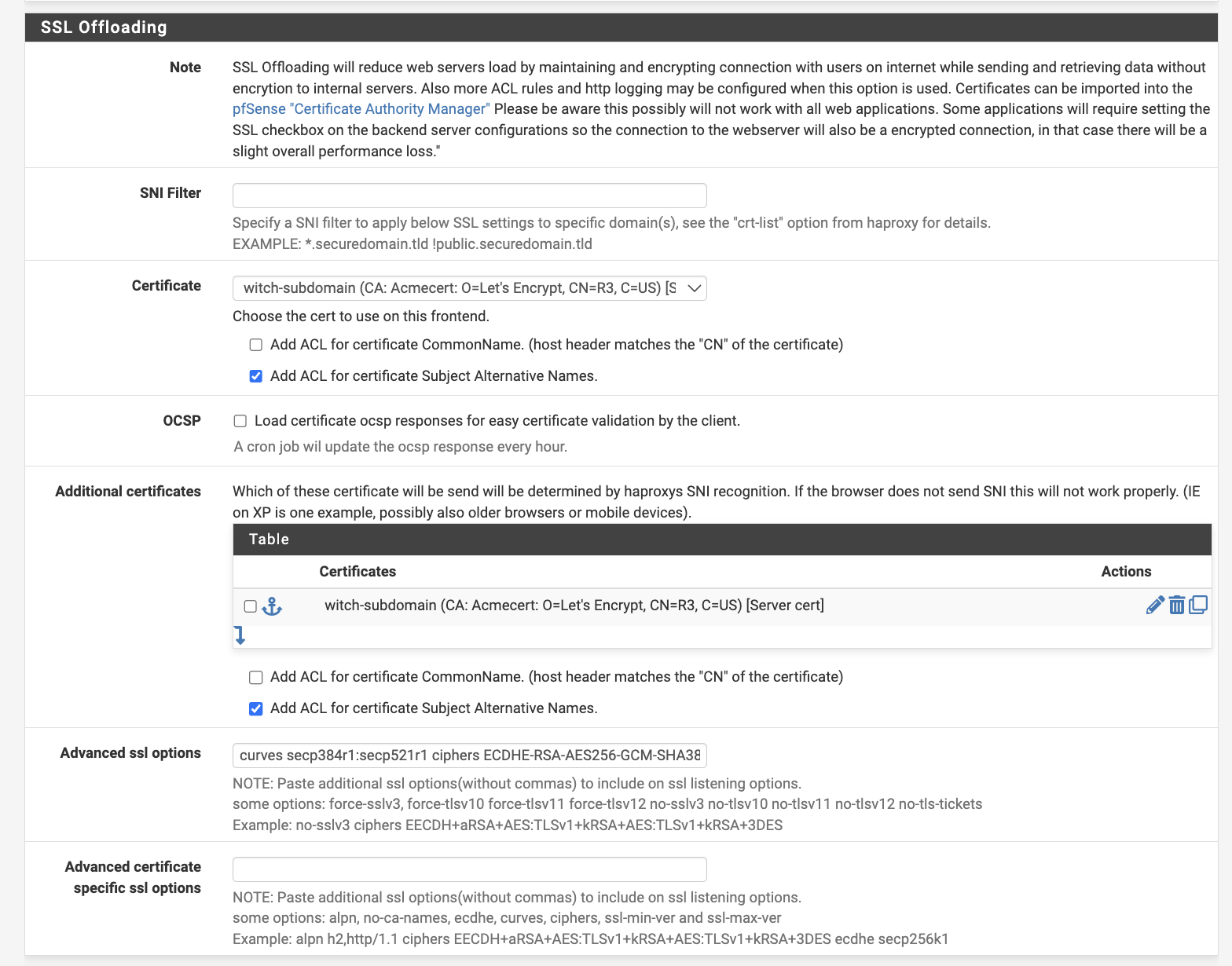Click the Advanced certificate specific ssl options box
The height and width of the screenshot is (966, 1232).
469,869
